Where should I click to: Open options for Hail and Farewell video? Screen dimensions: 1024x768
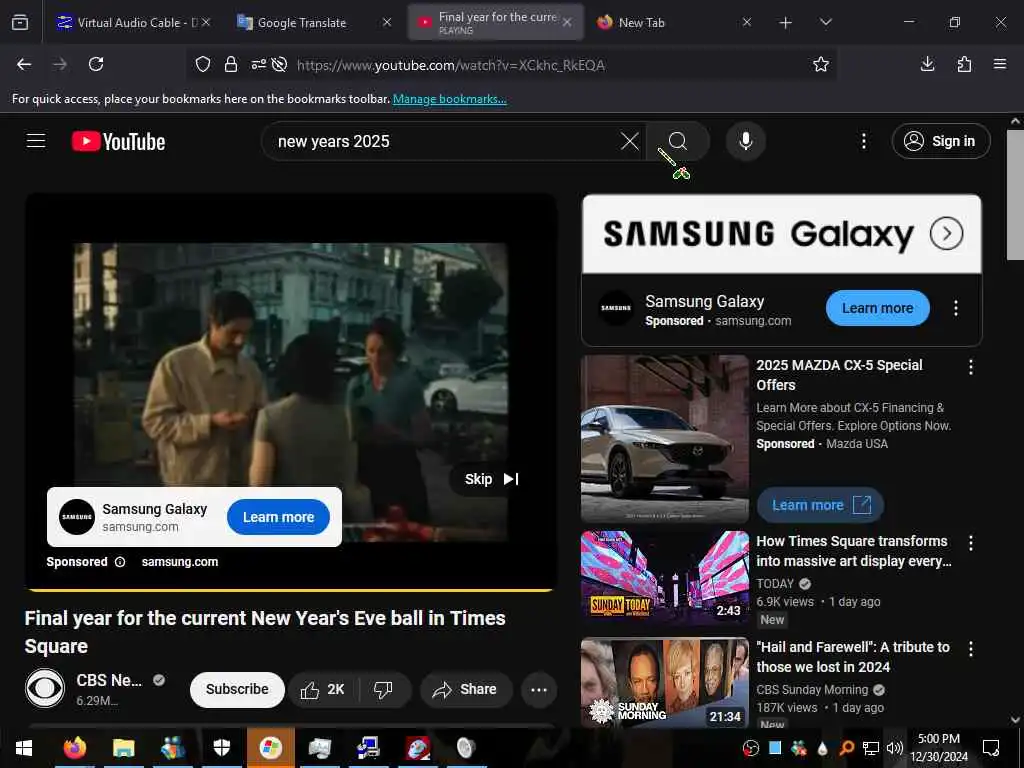(x=970, y=648)
